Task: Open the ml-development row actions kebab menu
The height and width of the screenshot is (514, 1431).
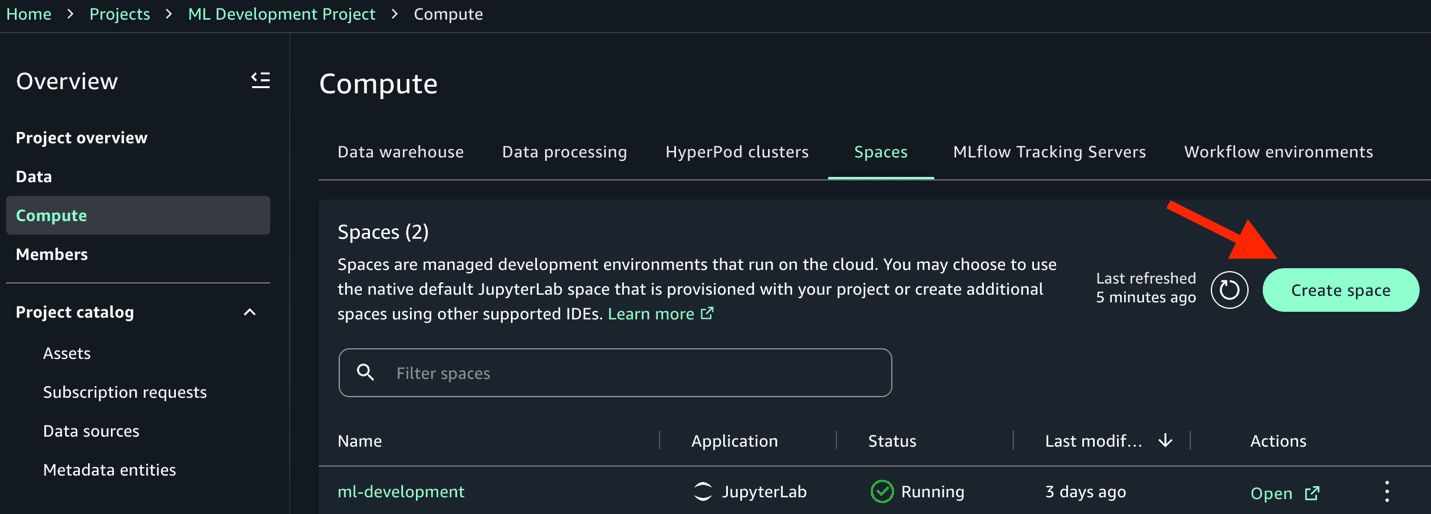Action: (1387, 491)
